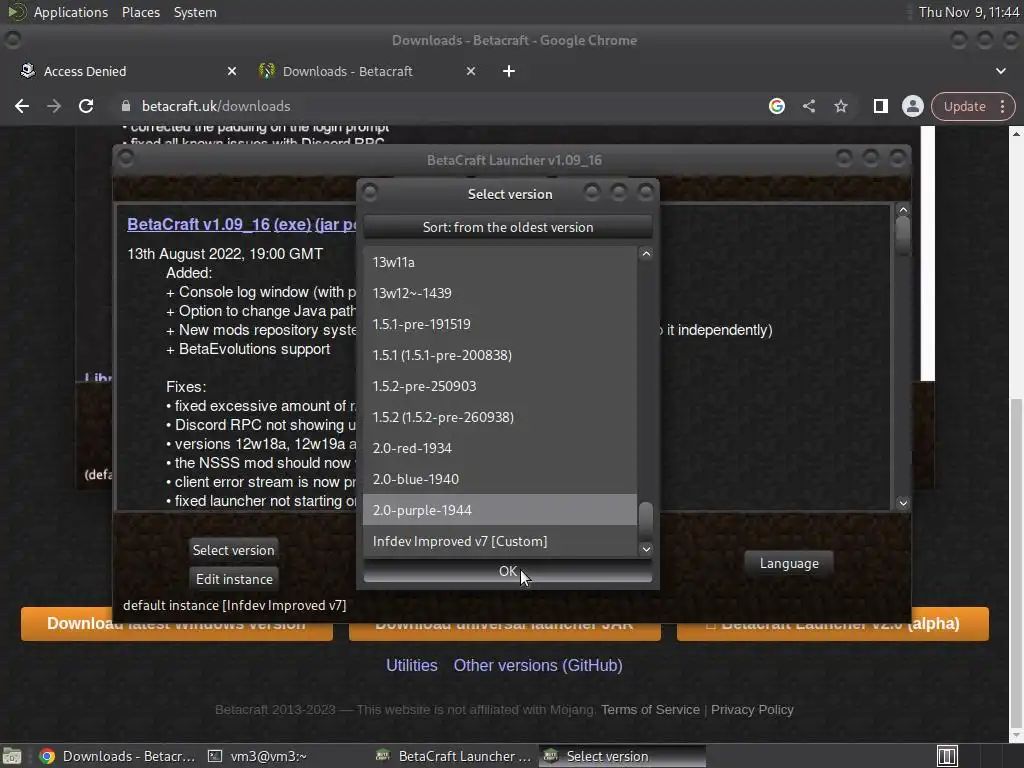Select version 13w12~-1439
The width and height of the screenshot is (1024, 768).
(500, 293)
